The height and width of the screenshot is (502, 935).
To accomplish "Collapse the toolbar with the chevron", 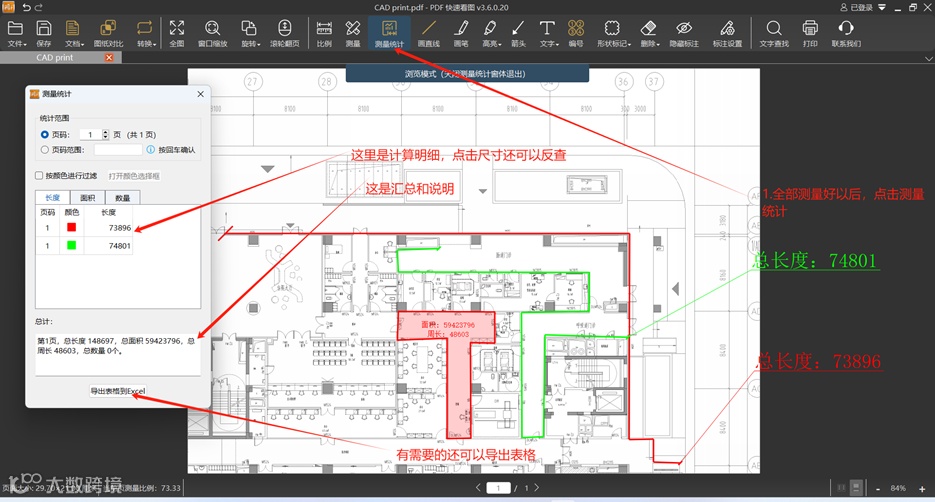I will (x=928, y=58).
